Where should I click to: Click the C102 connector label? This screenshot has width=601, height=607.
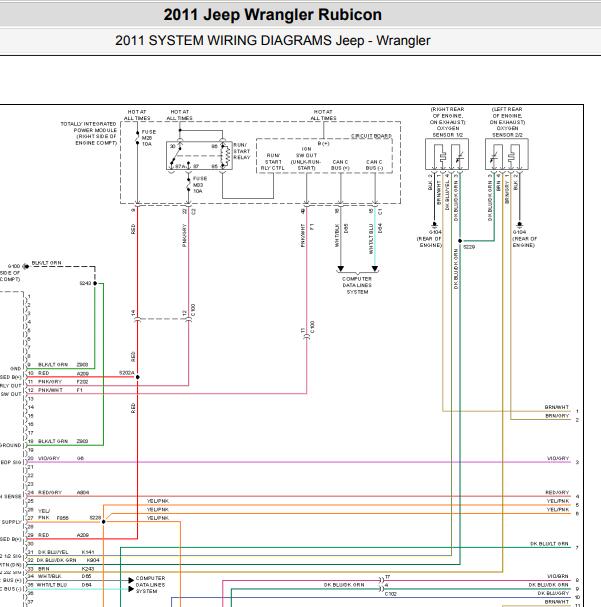coord(390,594)
